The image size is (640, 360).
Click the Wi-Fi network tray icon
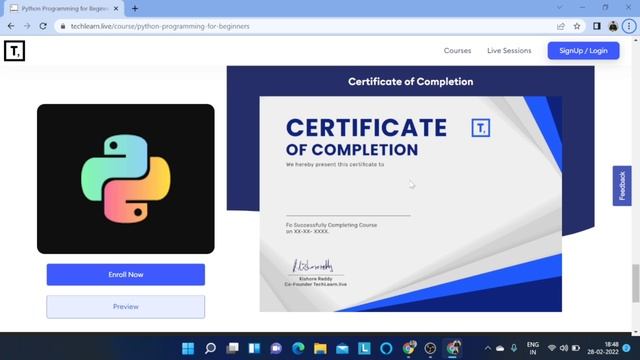[552, 348]
